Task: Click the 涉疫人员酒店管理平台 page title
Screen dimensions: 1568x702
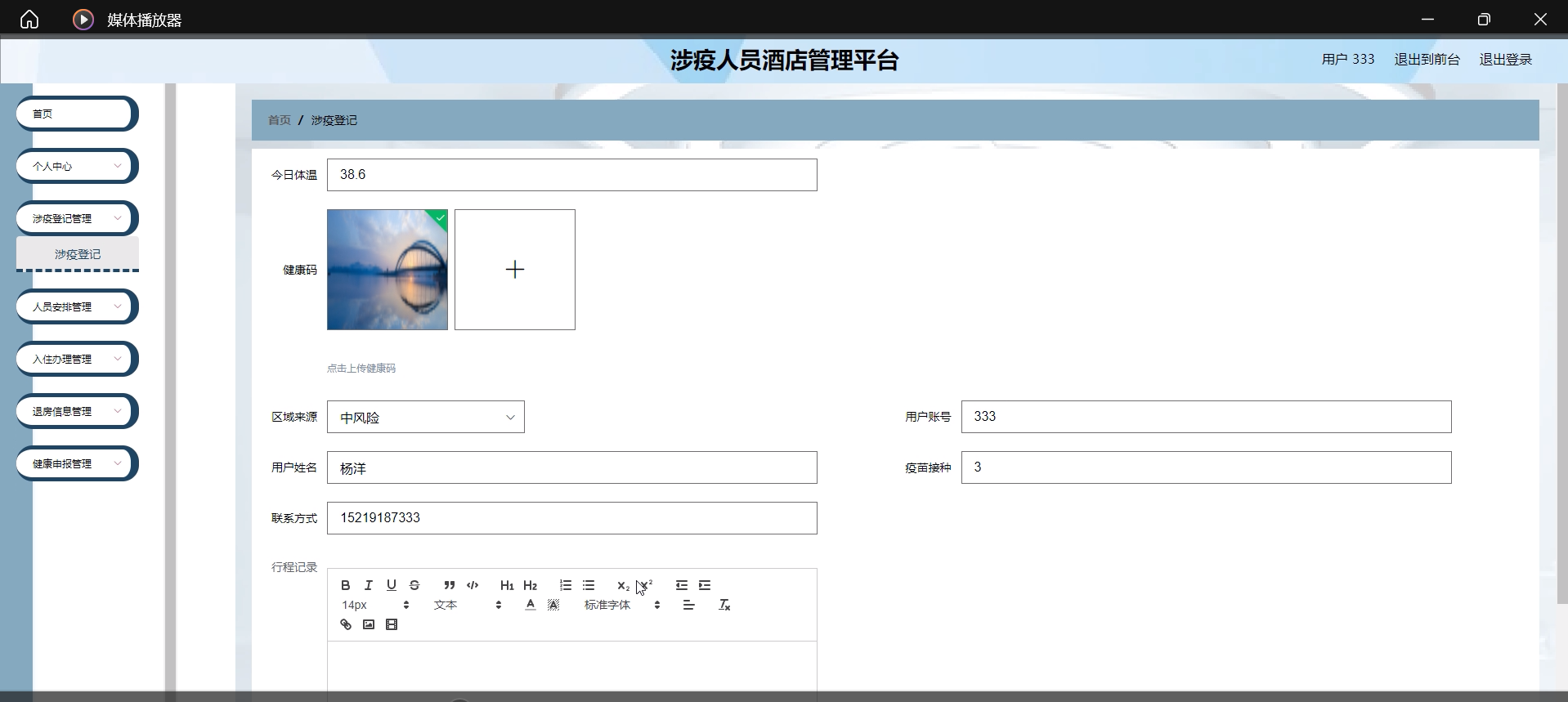Action: coord(784,60)
